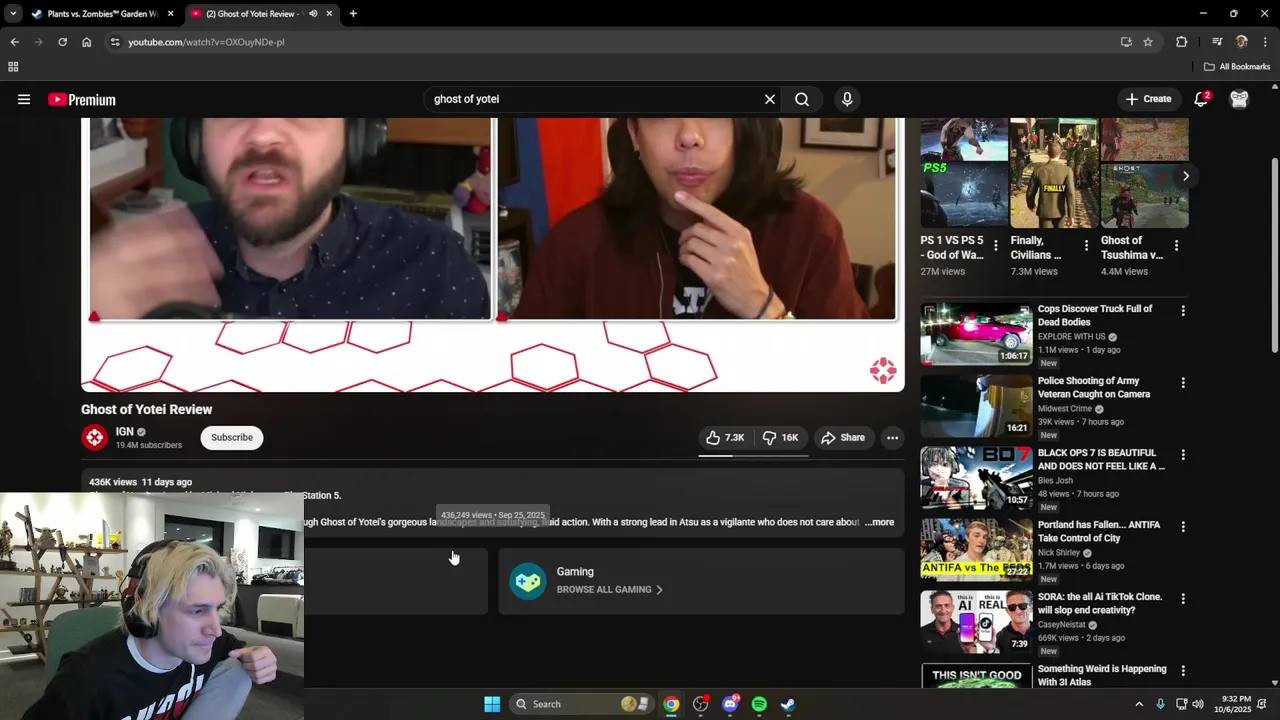Screen dimensions: 1280x720
Task: Close the Plants vs. Zombies tab
Action: [x=171, y=14]
